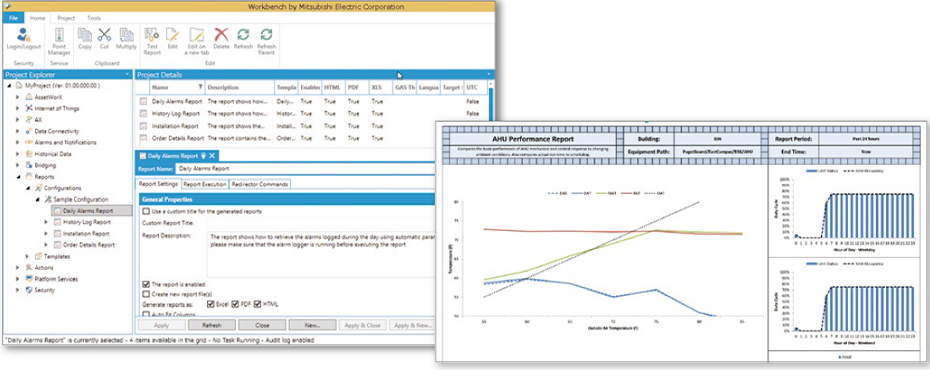
Task: Expand the Templates tree node
Action: click(x=27, y=256)
